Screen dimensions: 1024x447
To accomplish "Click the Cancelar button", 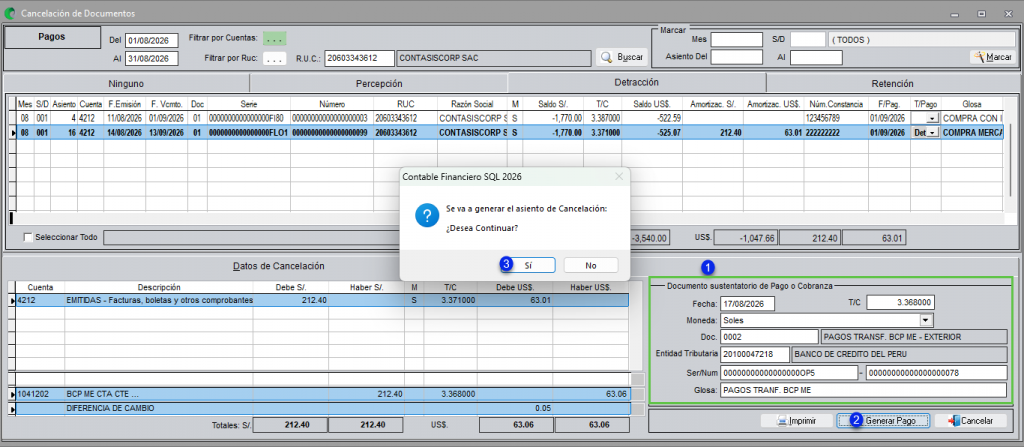I will [x=970, y=421].
